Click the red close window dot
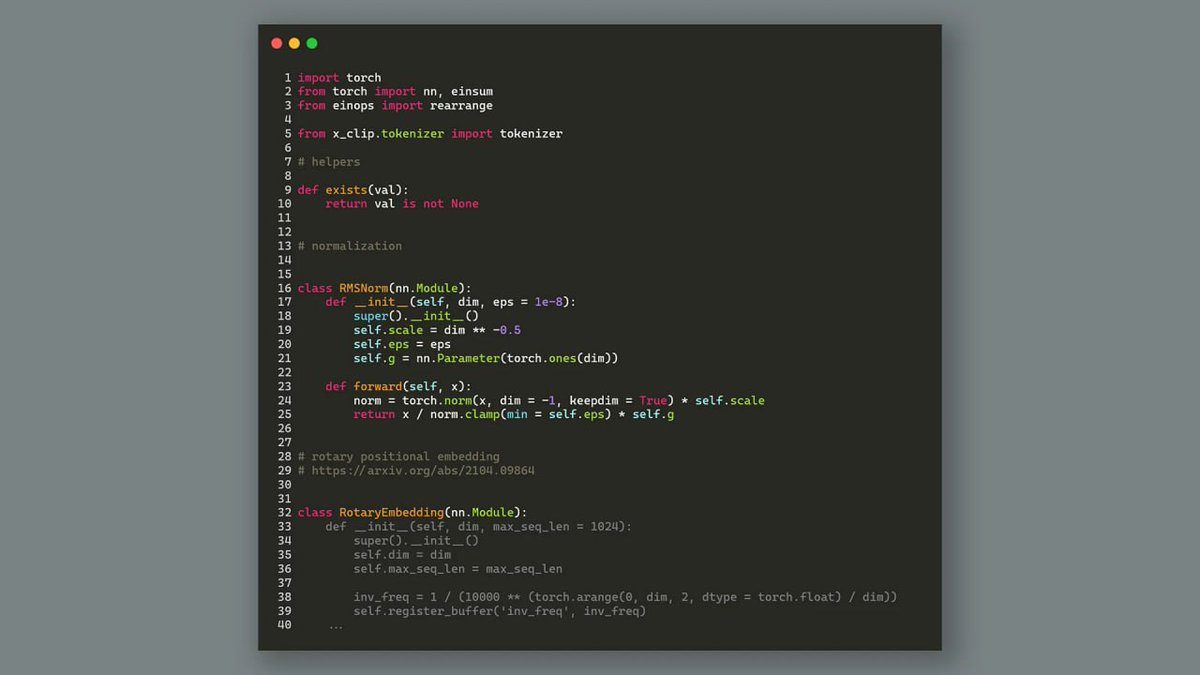The image size is (1200, 675). [277, 43]
